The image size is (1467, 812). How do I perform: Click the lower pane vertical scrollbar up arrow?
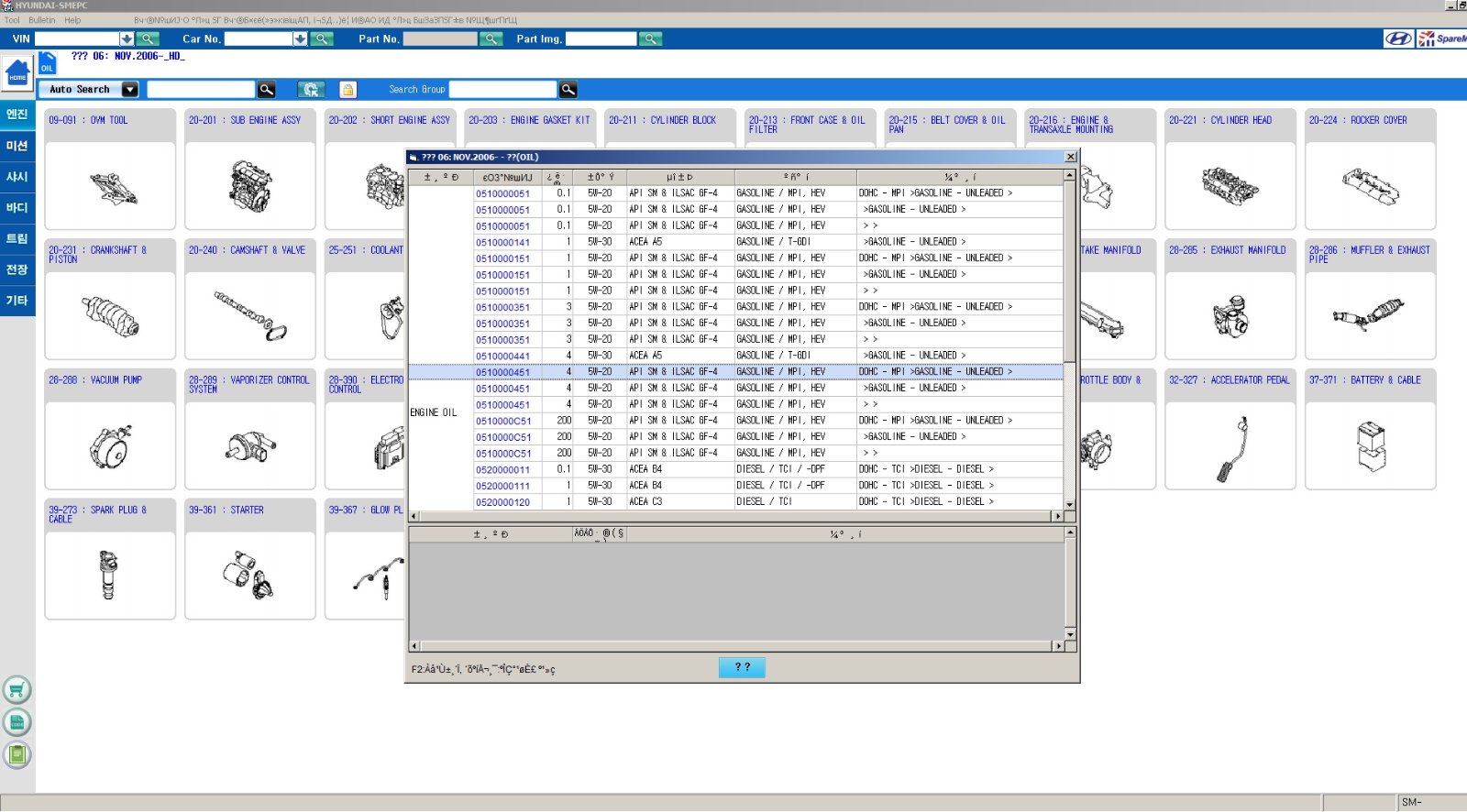point(1070,532)
